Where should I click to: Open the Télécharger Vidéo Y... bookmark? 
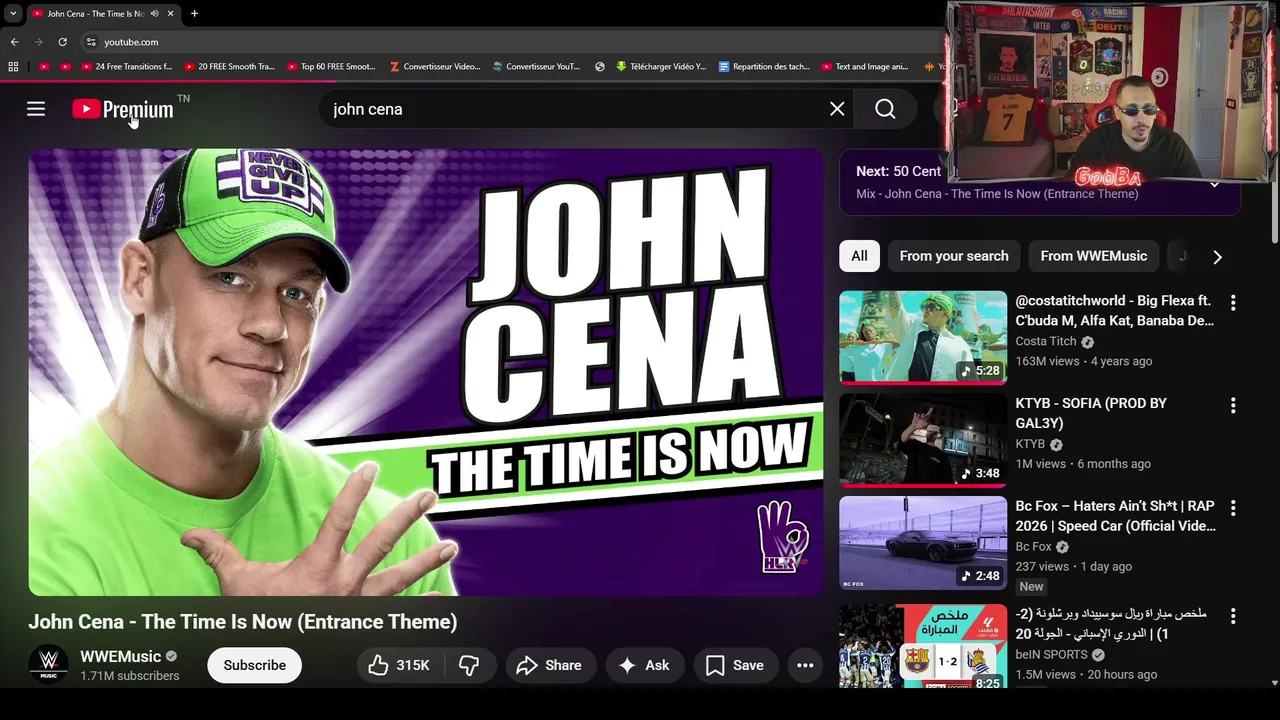click(x=661, y=67)
